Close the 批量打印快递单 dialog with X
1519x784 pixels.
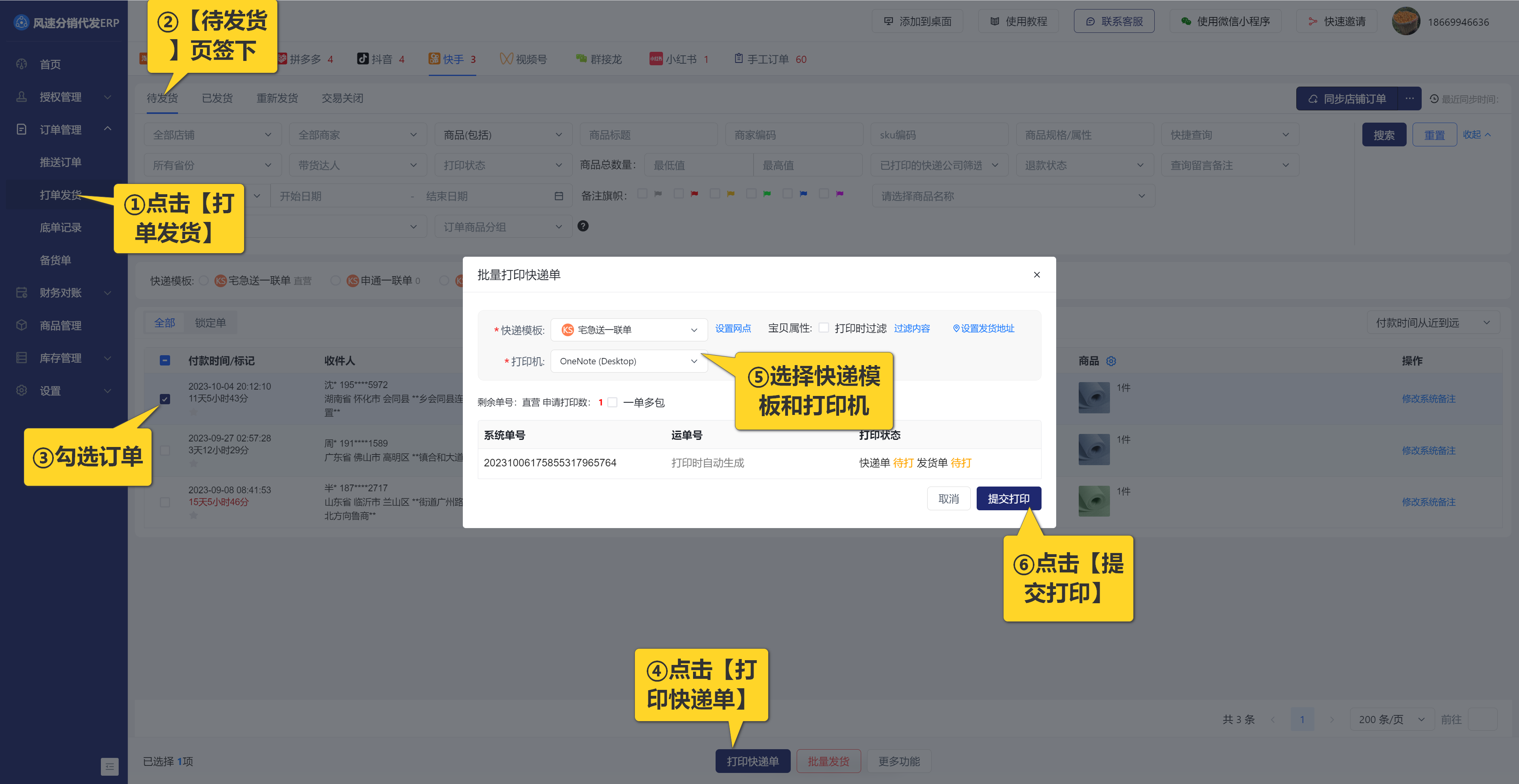click(x=1037, y=275)
